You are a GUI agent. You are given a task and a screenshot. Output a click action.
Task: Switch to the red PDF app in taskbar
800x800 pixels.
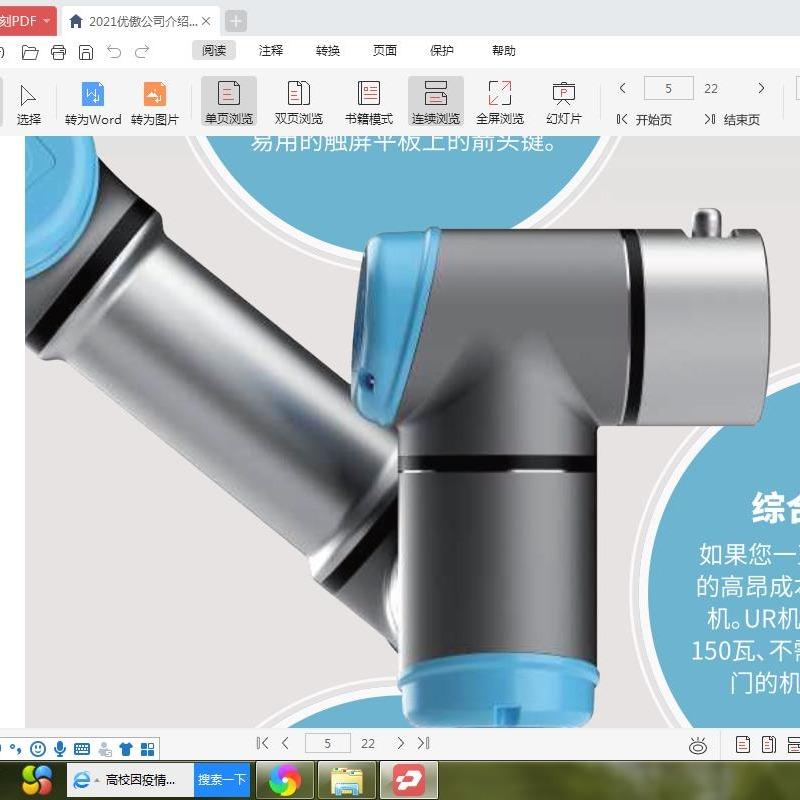[409, 780]
